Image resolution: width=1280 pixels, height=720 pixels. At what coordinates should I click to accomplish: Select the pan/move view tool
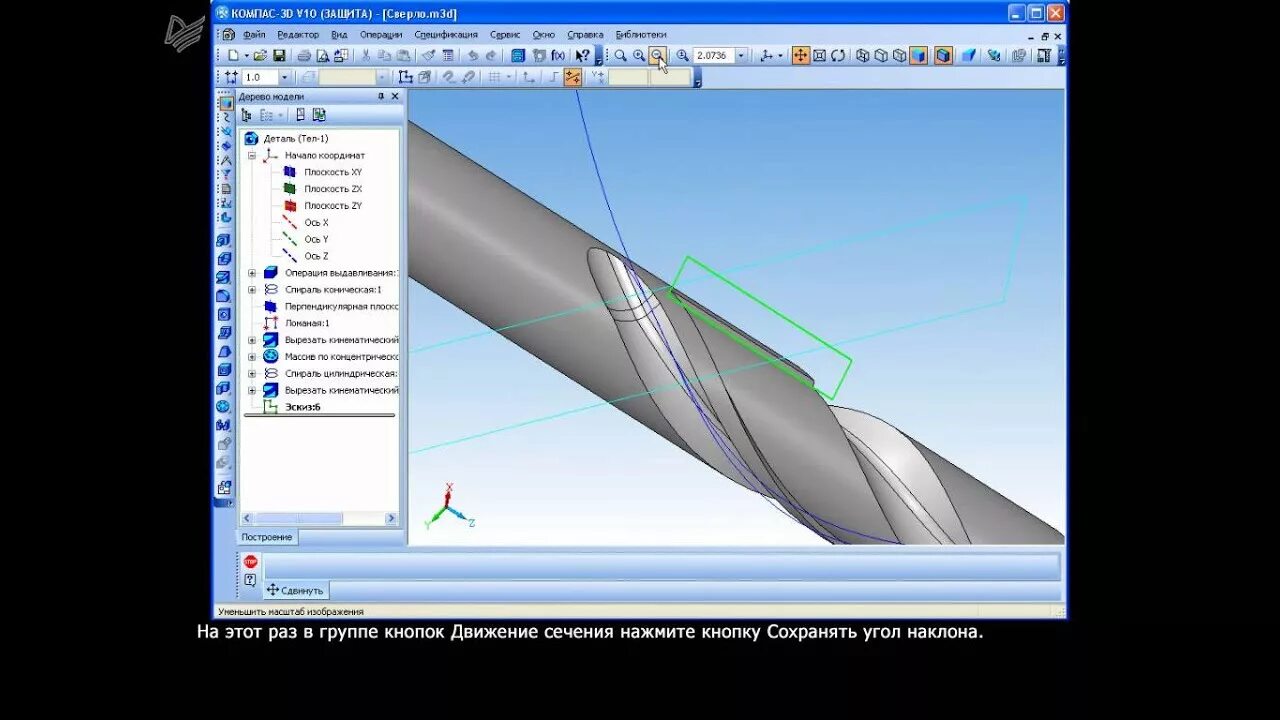[x=801, y=56]
